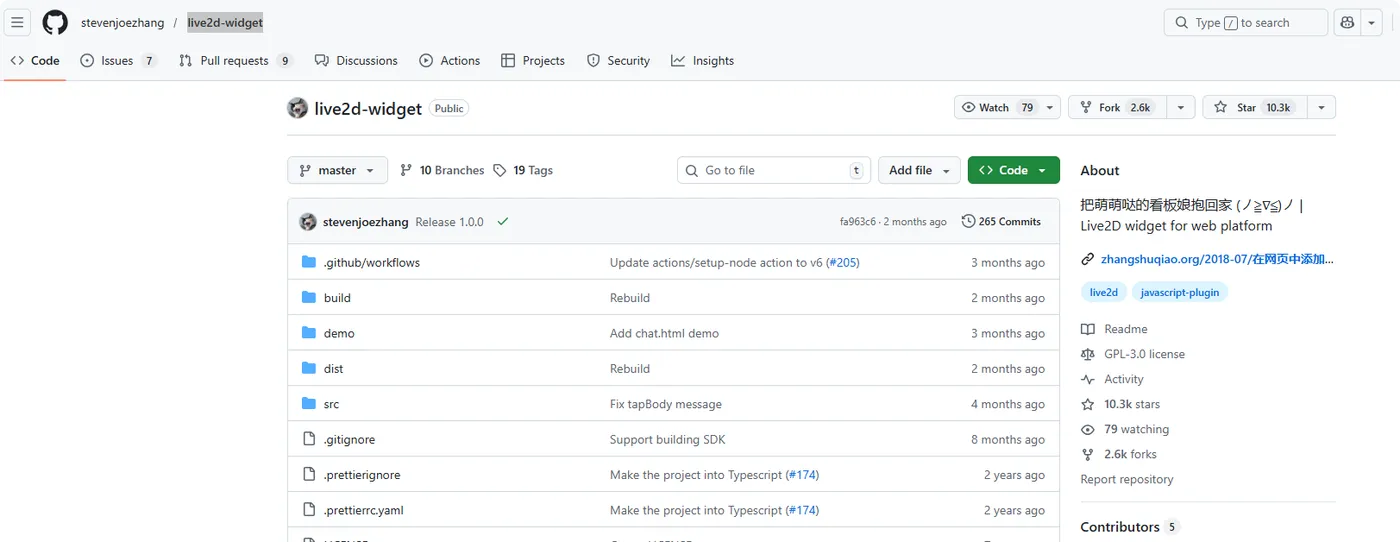This screenshot has height=542, width=1400.
Task: Expand the Add file dropdown
Action: (919, 170)
